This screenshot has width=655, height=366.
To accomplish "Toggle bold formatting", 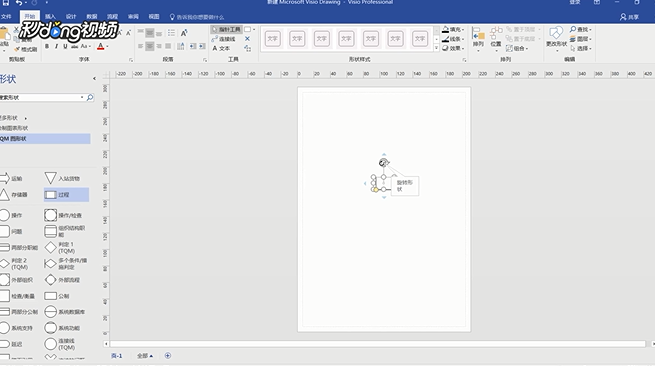I will [47, 46].
